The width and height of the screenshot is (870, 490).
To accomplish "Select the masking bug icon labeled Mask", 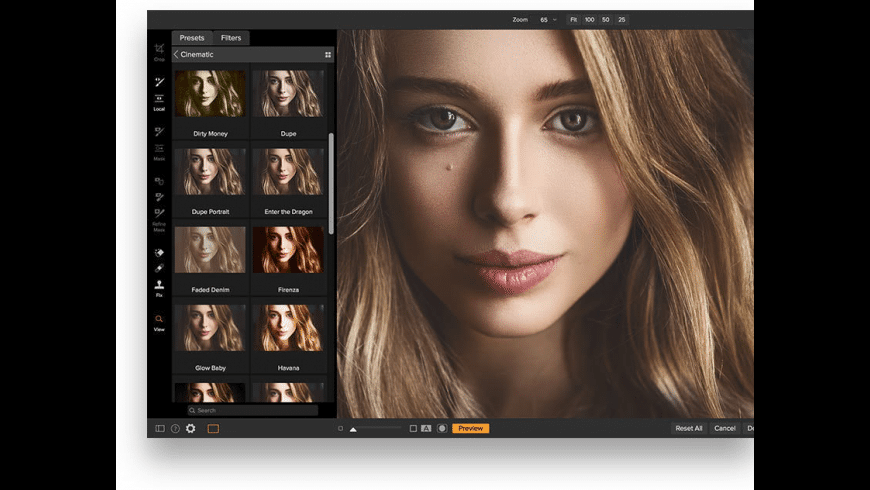I will pos(159,148).
